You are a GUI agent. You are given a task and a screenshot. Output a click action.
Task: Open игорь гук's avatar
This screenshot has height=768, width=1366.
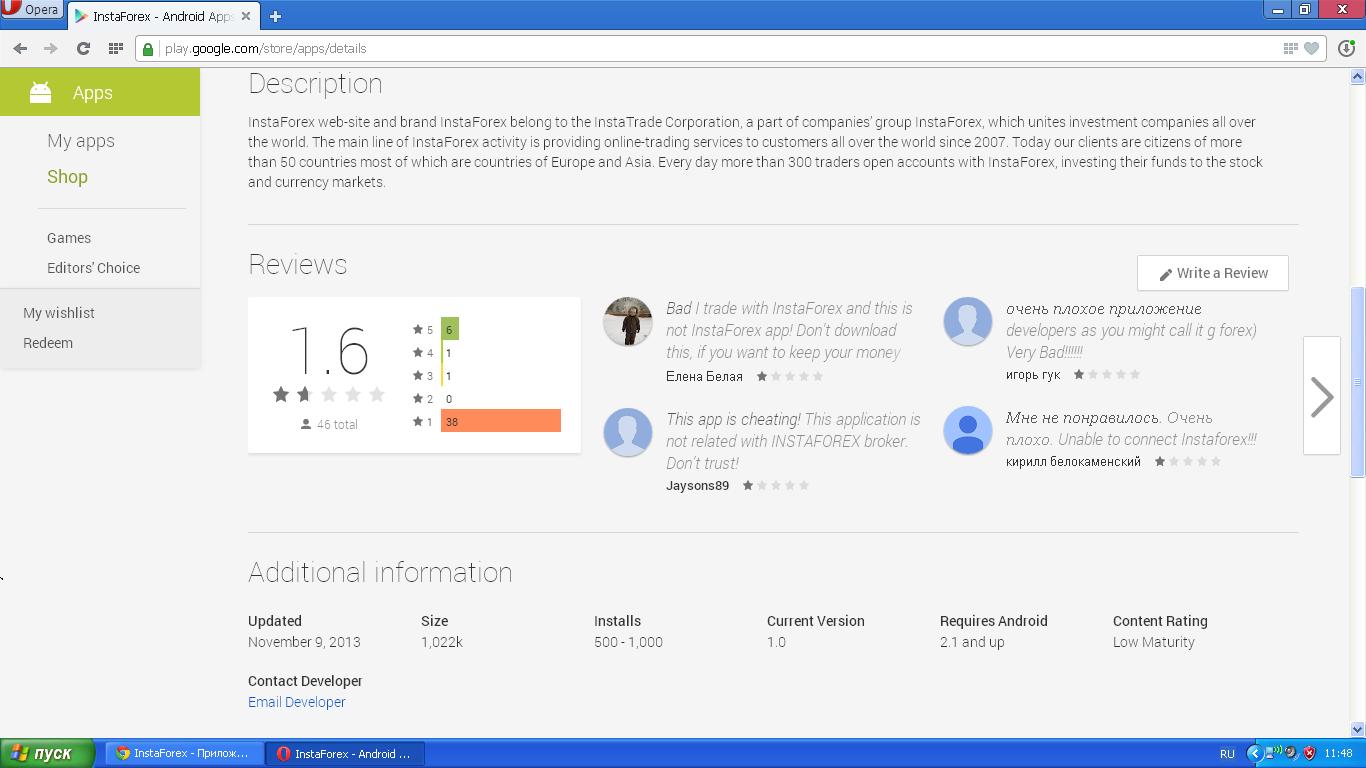(x=968, y=321)
